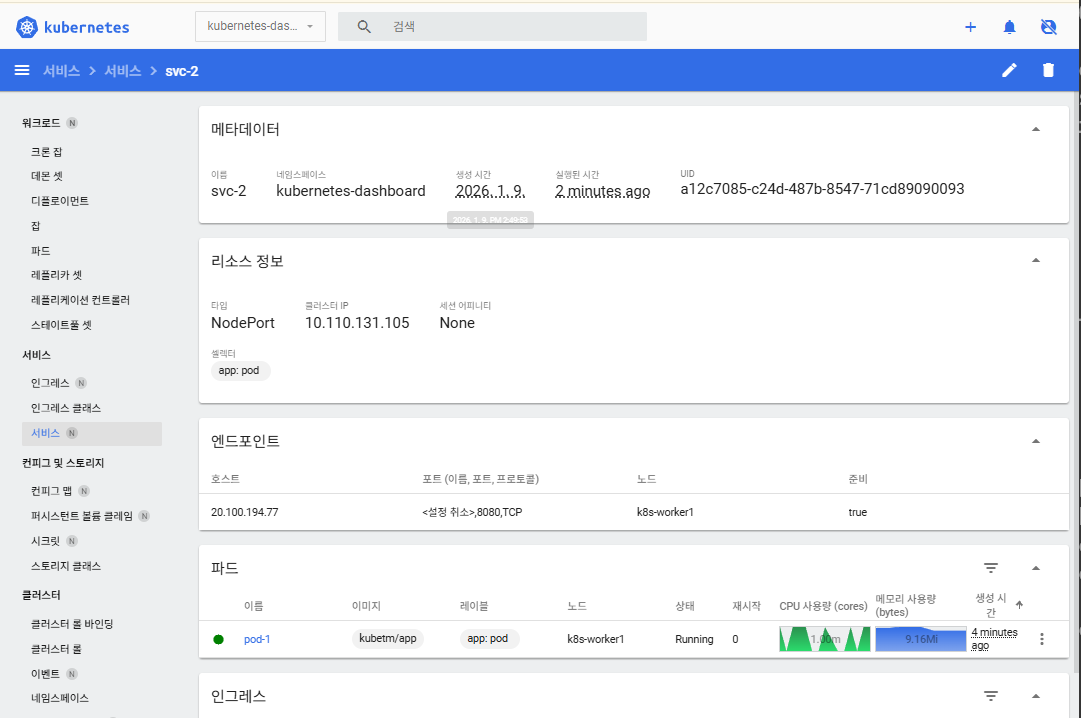Click the Kubernetes logo icon

coord(27,27)
